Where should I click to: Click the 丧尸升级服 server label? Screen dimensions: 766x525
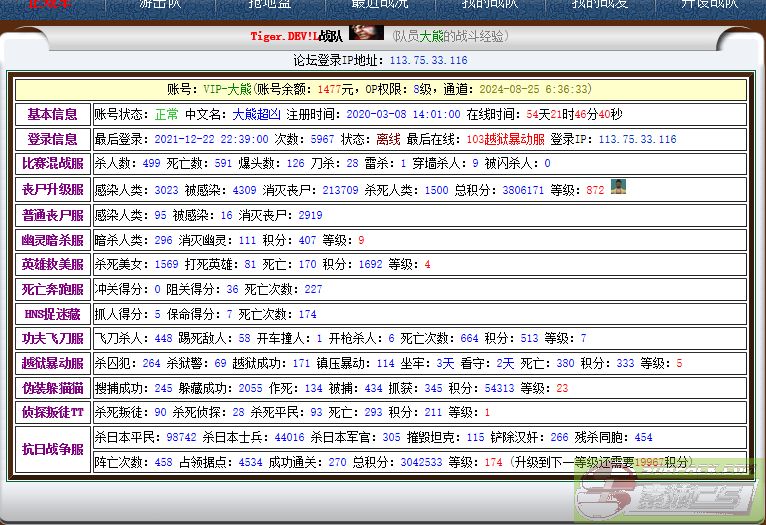tap(52, 189)
